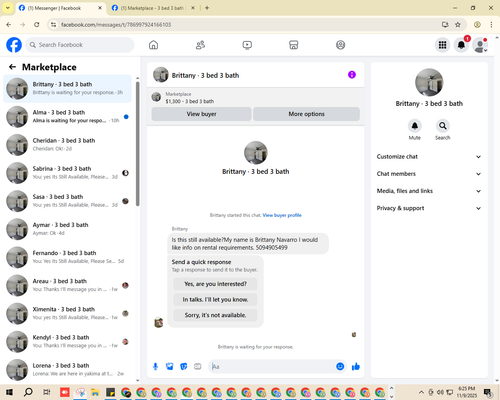
Task: Switch to the Messenger | Facebook tab
Action: (x=61, y=8)
